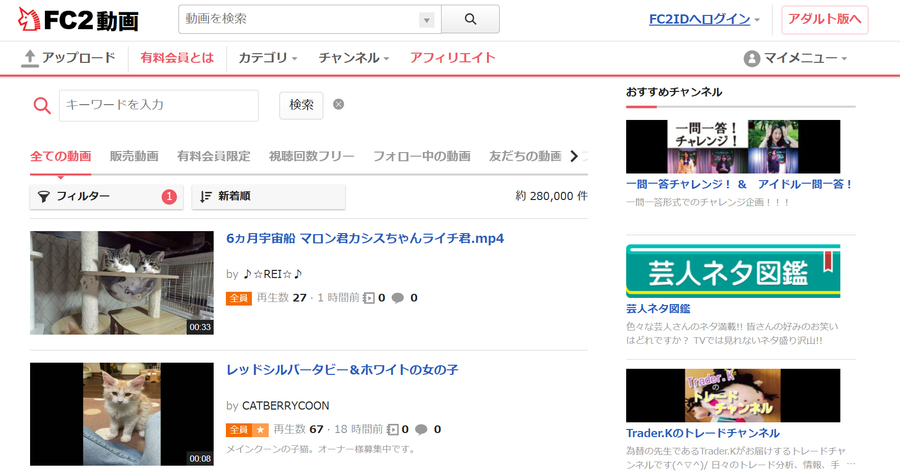Open the 芸人ネタ図鑑 channel link
The image size is (900, 476).
tap(658, 309)
